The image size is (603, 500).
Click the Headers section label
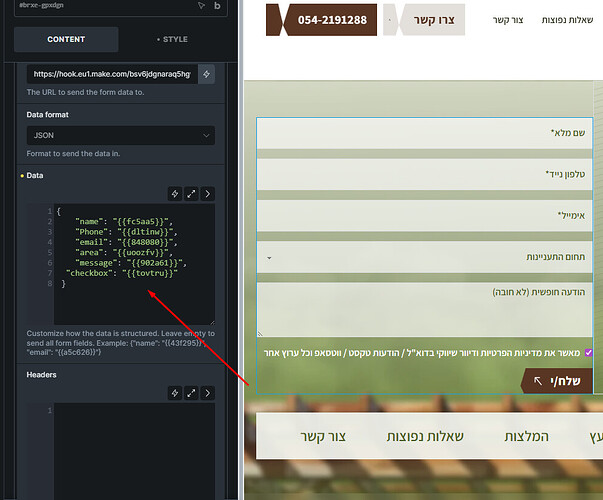pyautogui.click(x=42, y=375)
